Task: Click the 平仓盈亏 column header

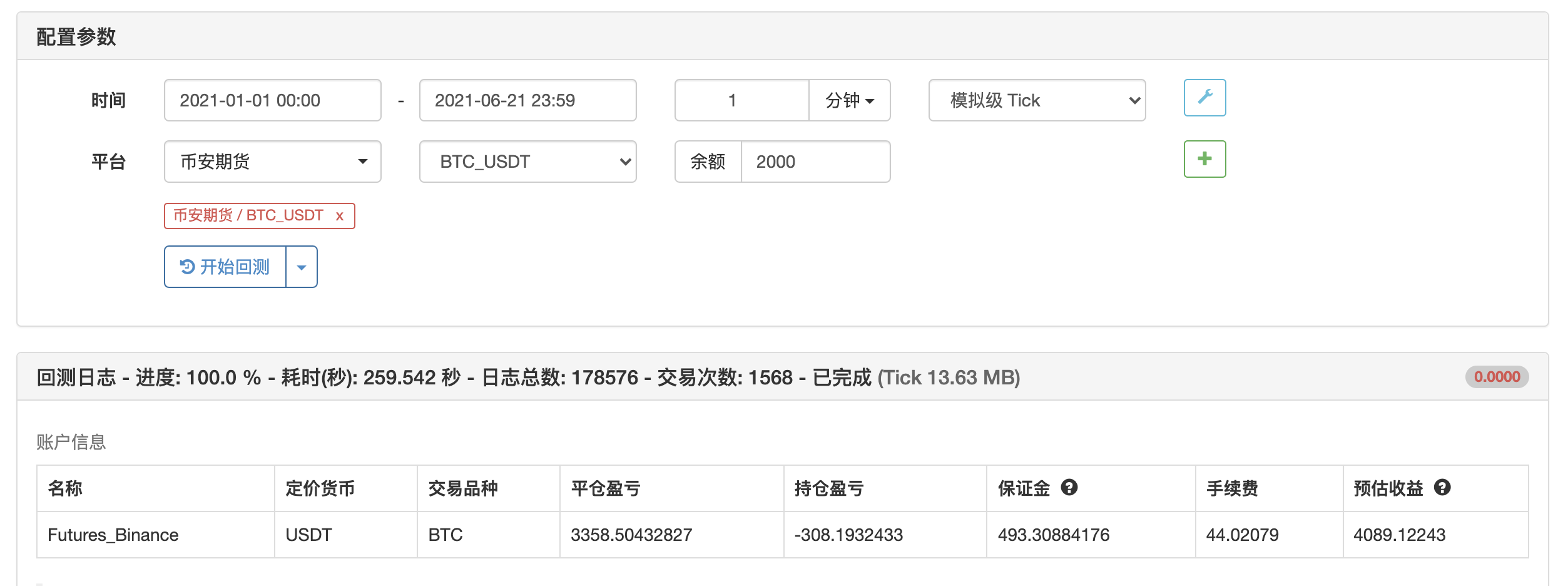Action: click(605, 488)
